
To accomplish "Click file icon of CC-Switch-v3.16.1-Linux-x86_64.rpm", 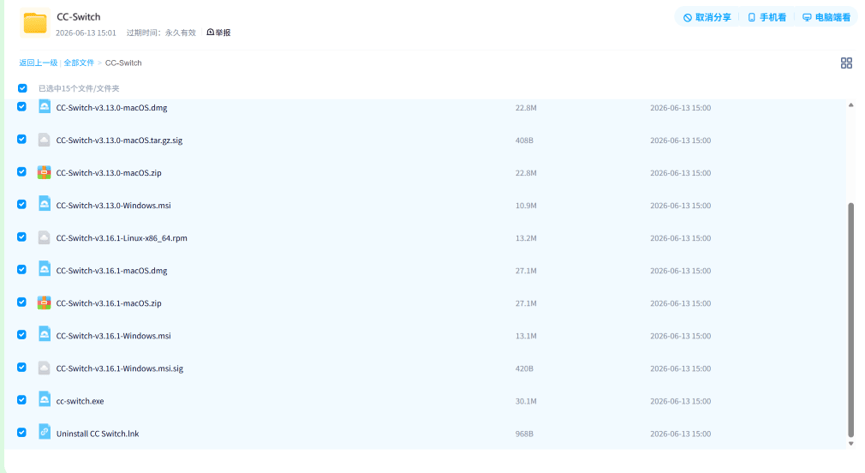I will pos(44,237).
